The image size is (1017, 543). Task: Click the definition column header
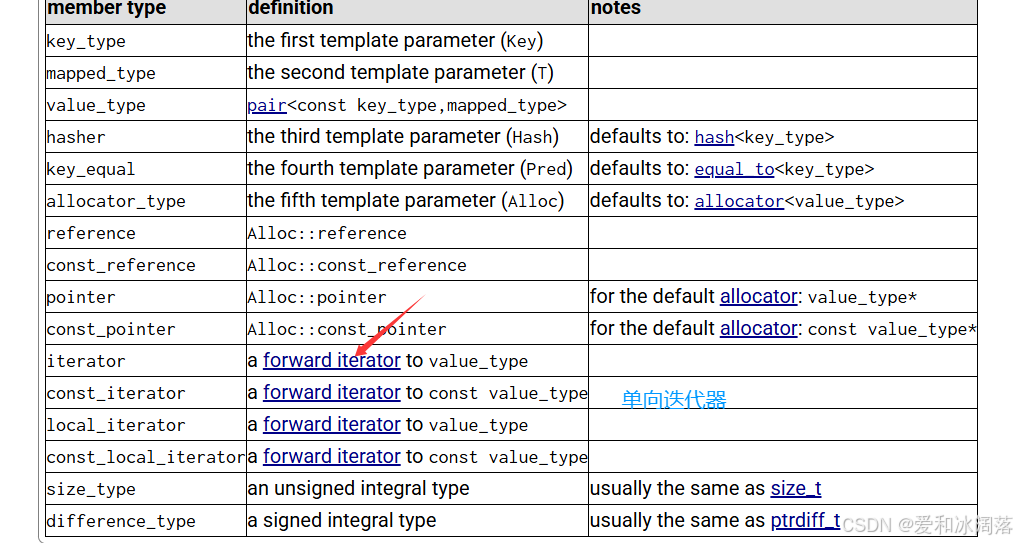point(291,8)
